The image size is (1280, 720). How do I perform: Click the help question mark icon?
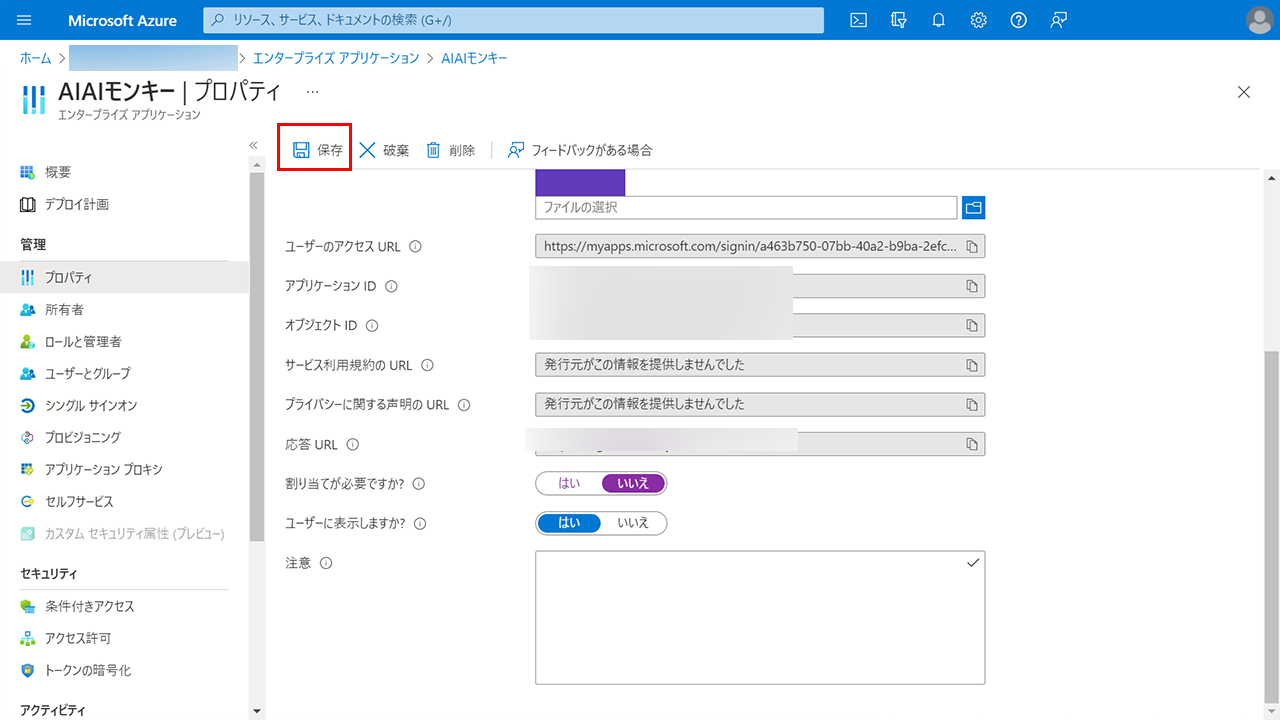[x=1018, y=20]
